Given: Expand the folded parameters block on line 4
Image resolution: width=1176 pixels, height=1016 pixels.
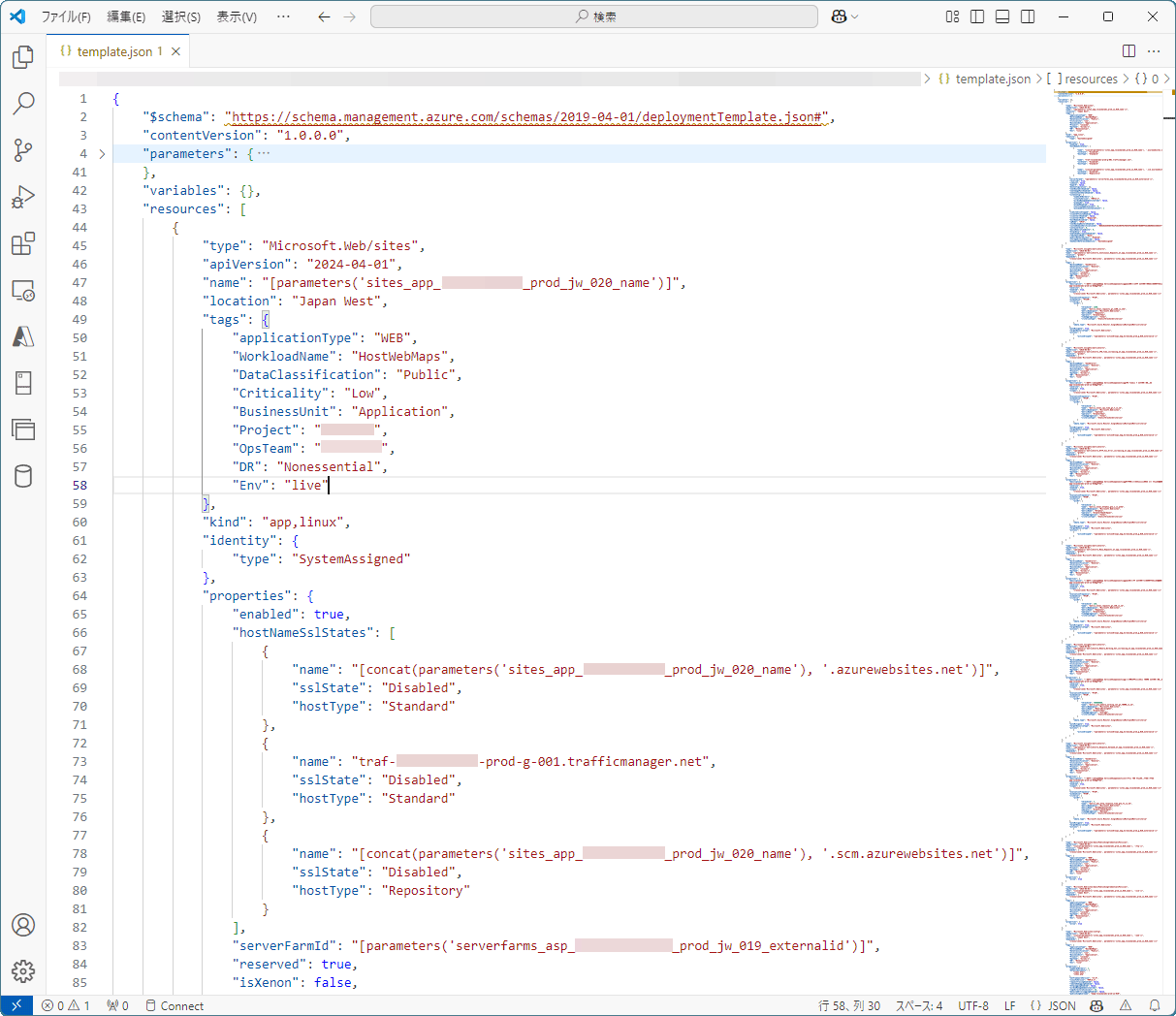Looking at the screenshot, I should pos(102,153).
